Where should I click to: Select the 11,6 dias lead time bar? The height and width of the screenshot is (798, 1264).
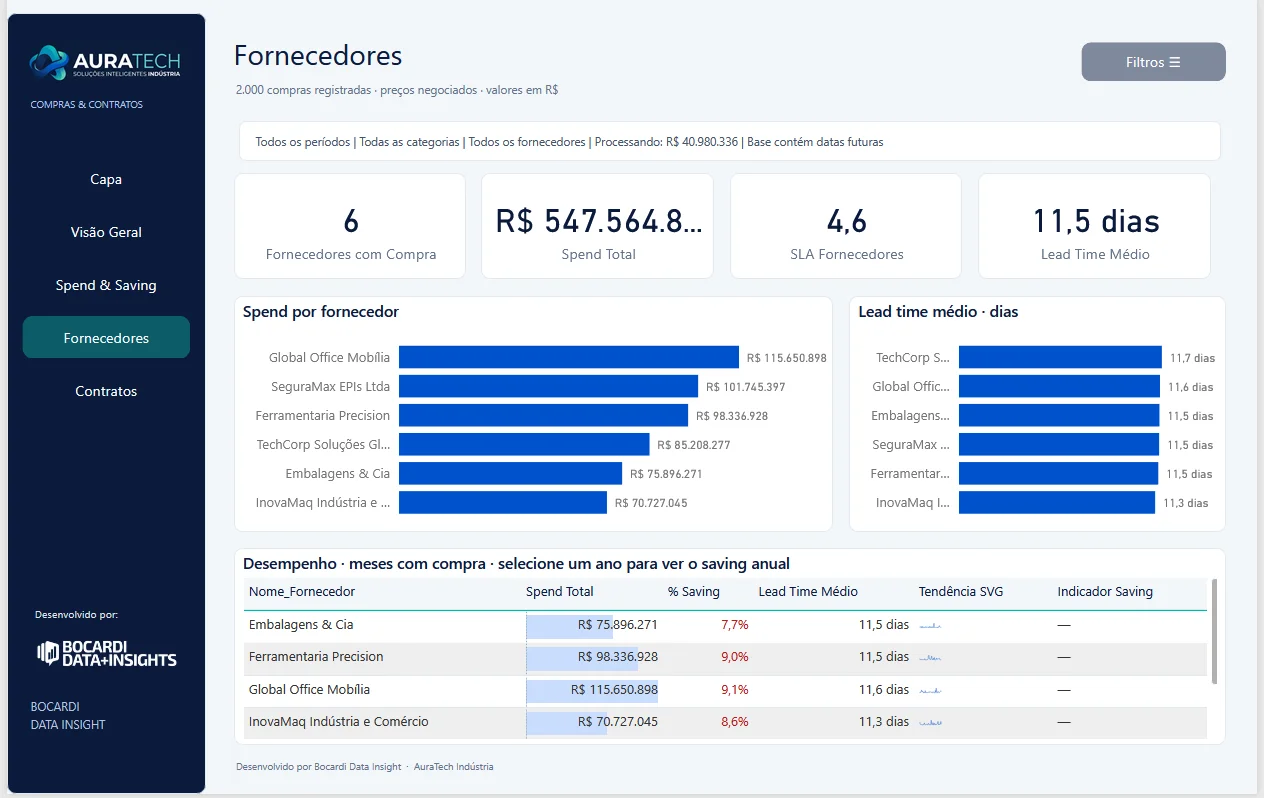[1059, 386]
